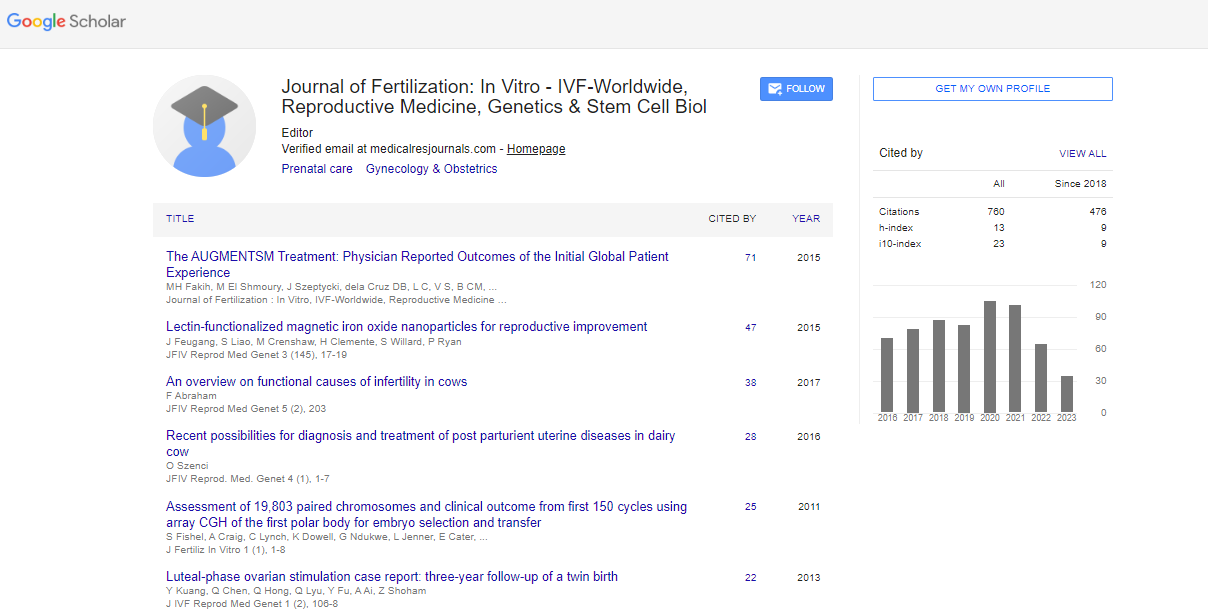1208x614 pixels.
Task: Click the 2023 bar in citations chart
Action: [1067, 393]
